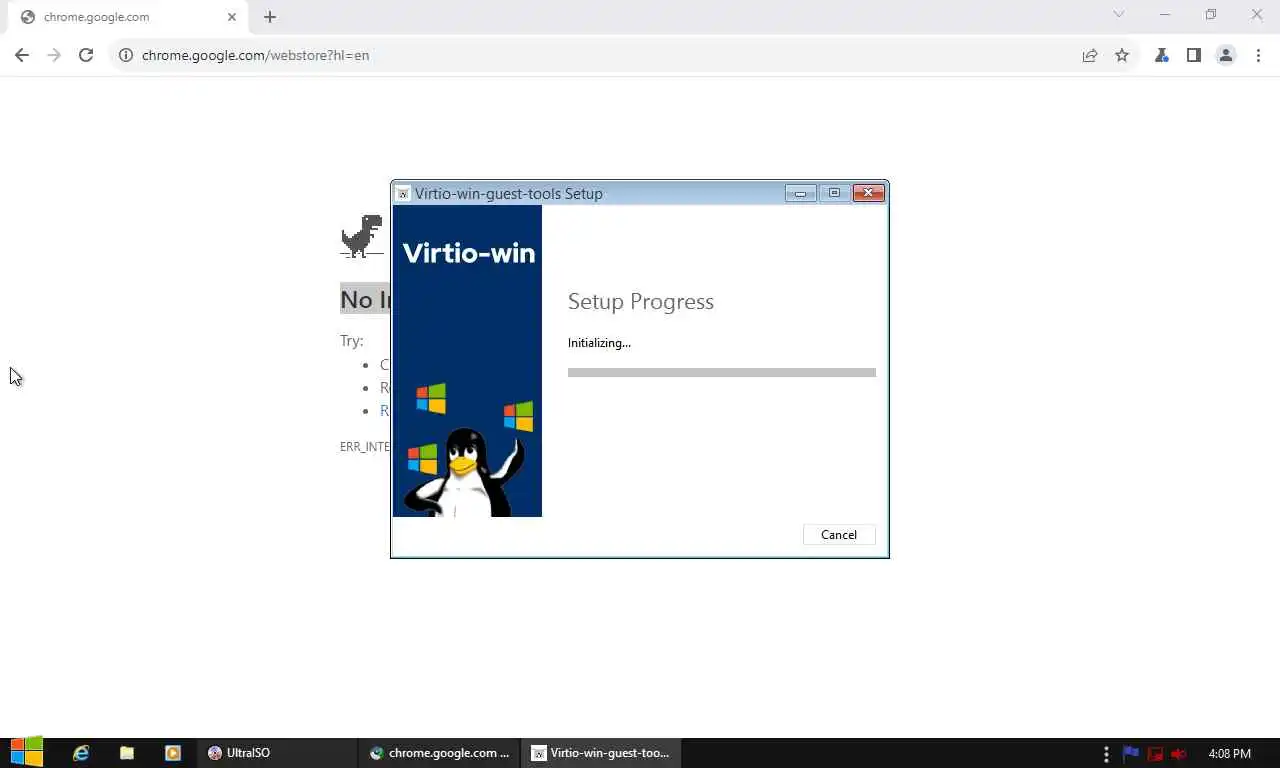Minimize the Virtio-win setup dialog
This screenshot has width=1280, height=768.
[x=800, y=193]
